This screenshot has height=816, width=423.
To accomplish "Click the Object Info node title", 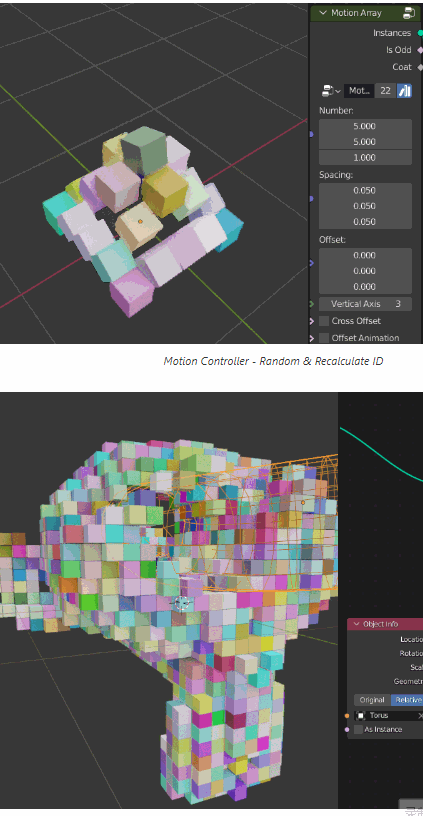I will click(381, 624).
